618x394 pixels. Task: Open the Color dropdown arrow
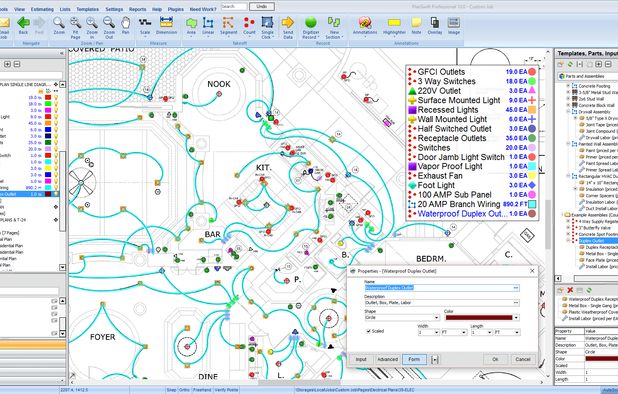pyautogui.click(x=516, y=318)
